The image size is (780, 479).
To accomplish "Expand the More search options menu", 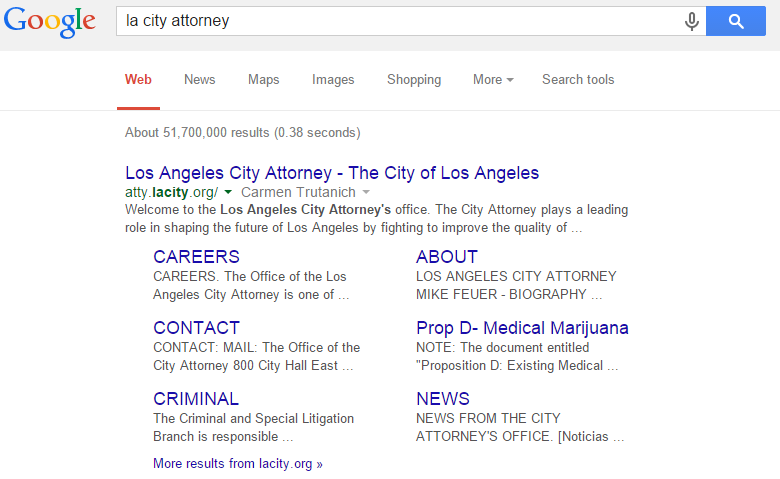I will coord(493,80).
